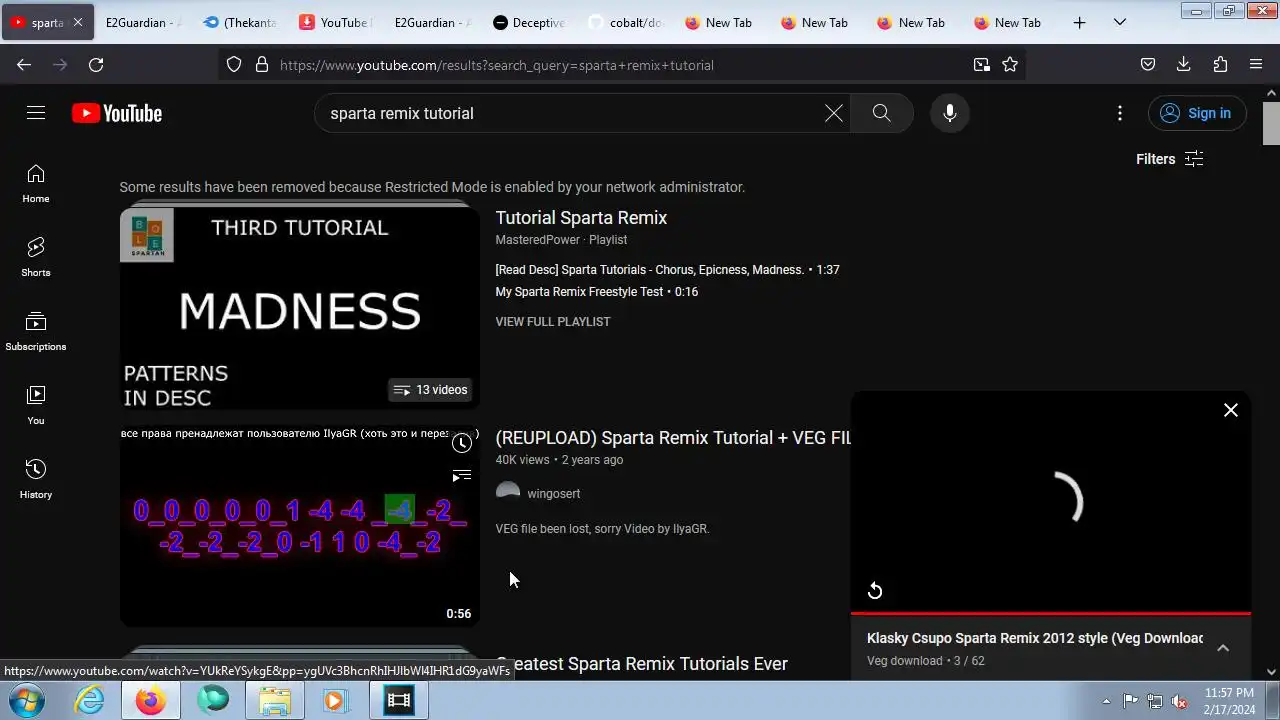Viewport: 1280px width, 720px height.
Task: Open the YouTube guide hamburger menu
Action: [36, 113]
